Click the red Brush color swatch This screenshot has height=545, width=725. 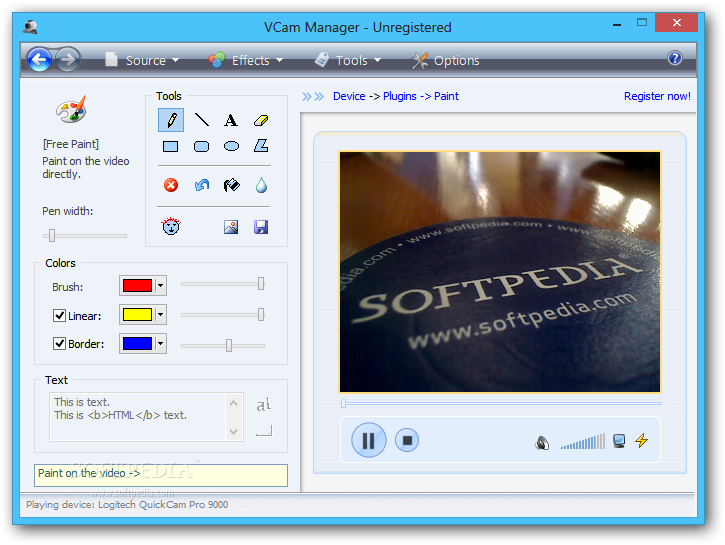point(137,286)
